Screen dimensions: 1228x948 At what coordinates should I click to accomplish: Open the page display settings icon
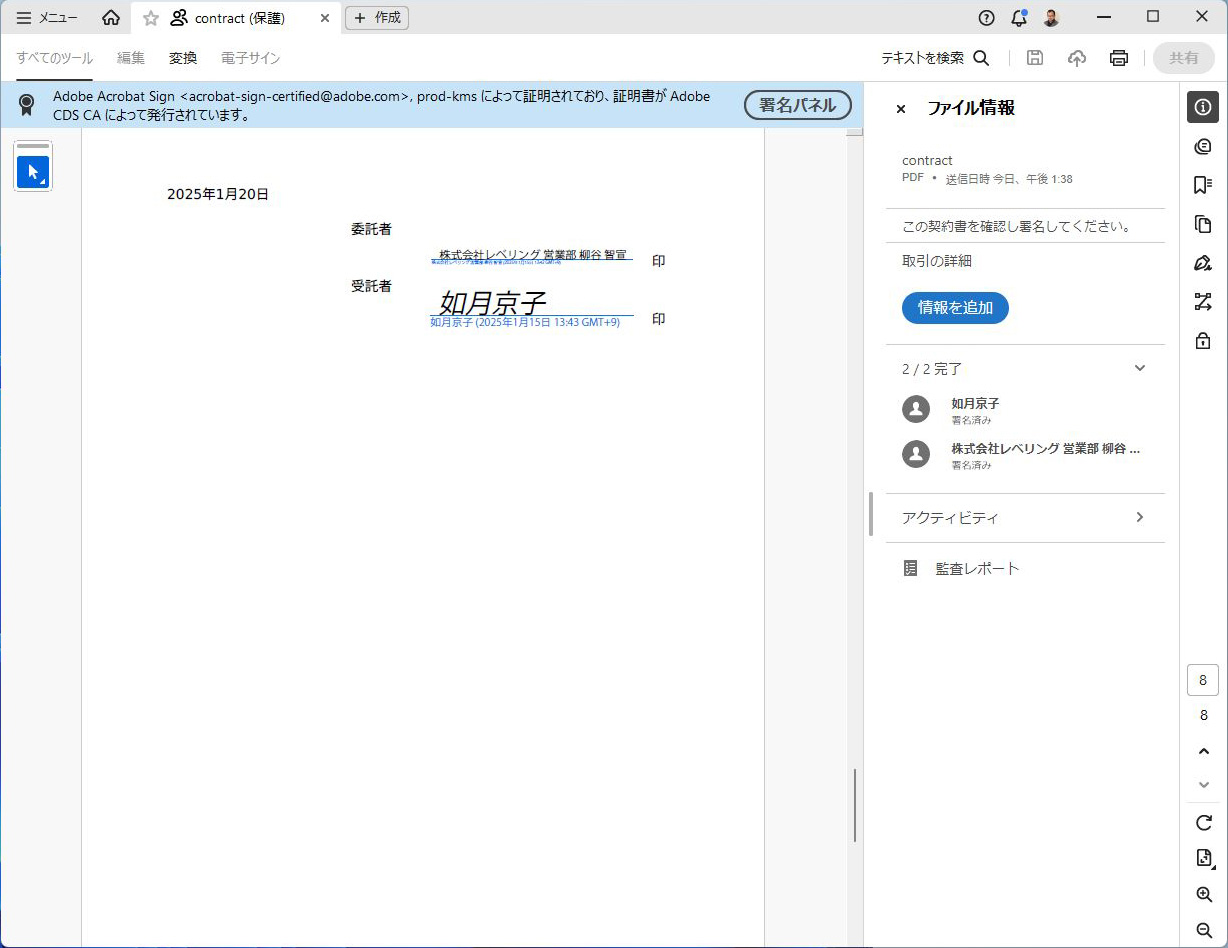1204,858
